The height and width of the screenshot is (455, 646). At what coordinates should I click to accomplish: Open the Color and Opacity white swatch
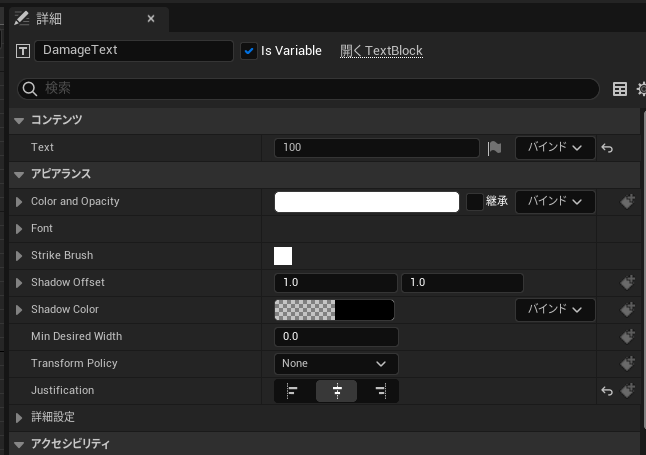pyautogui.click(x=367, y=202)
